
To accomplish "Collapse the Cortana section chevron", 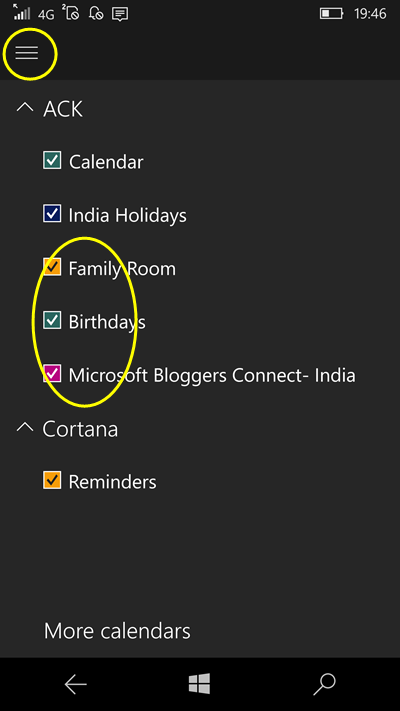I will (x=25, y=427).
